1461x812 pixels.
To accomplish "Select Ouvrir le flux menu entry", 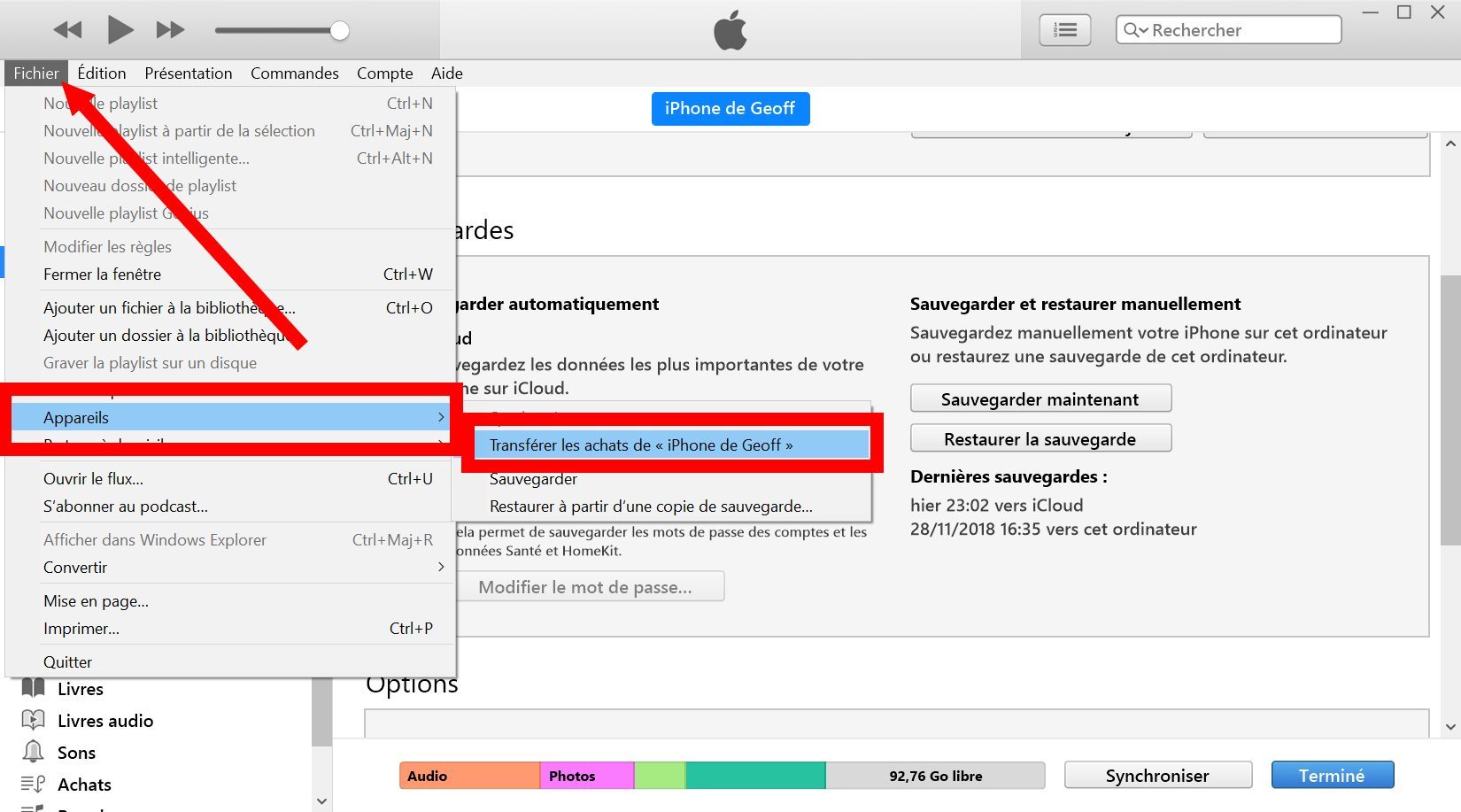I will [232, 479].
